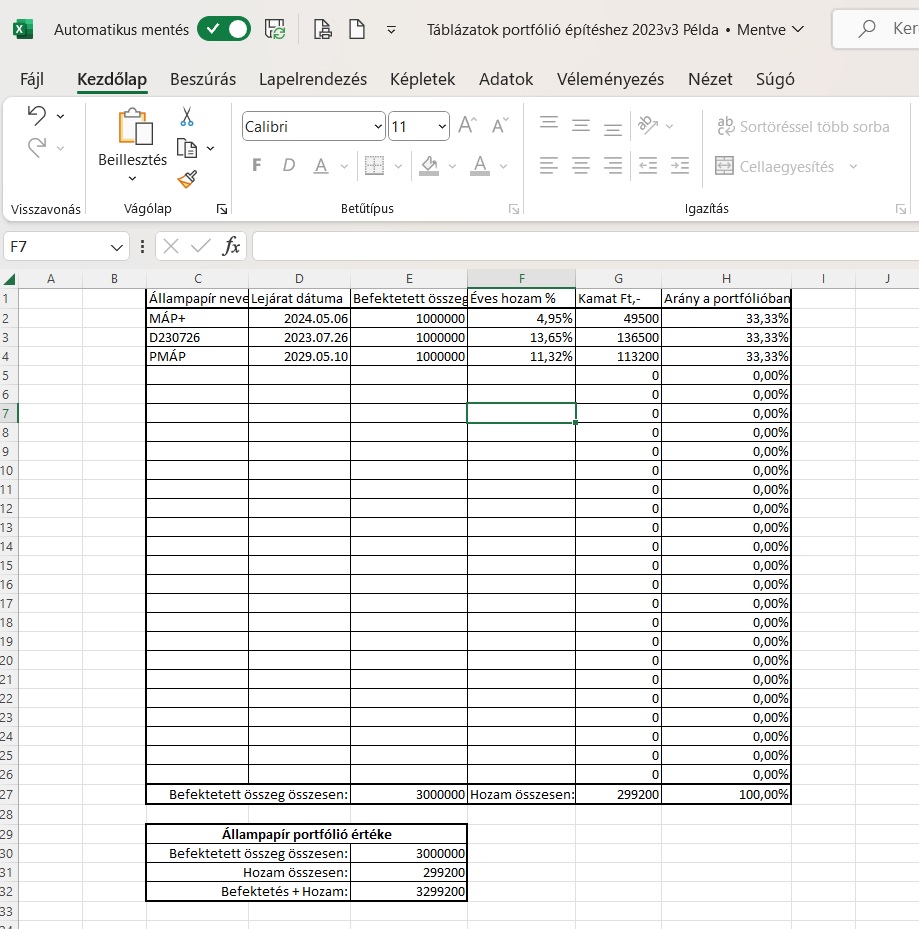
Task: Click the Increase Font Size icon
Action: point(467,126)
